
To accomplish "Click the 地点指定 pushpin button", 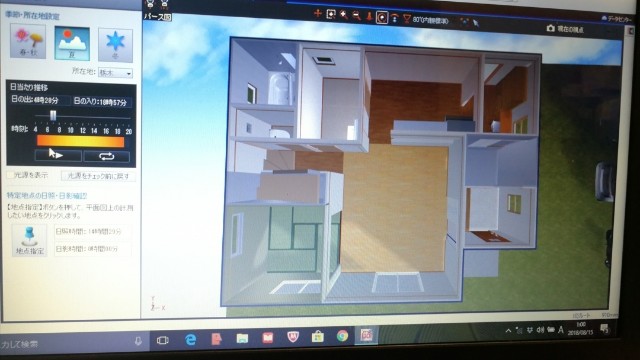I will pyautogui.click(x=29, y=240).
